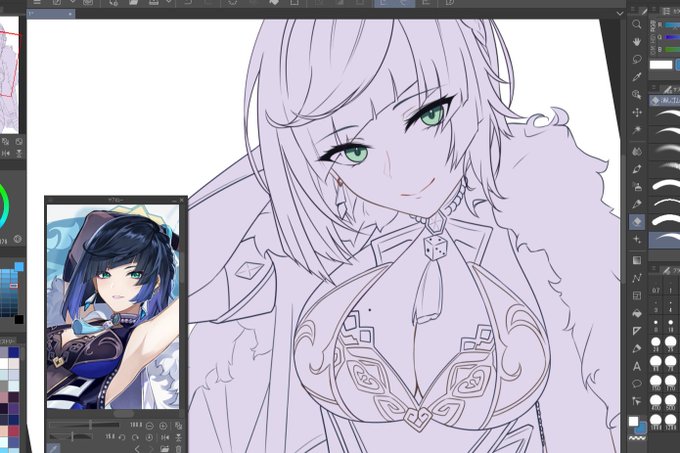Open Brush Size panel menu
The image size is (680, 453).
coord(654,269)
